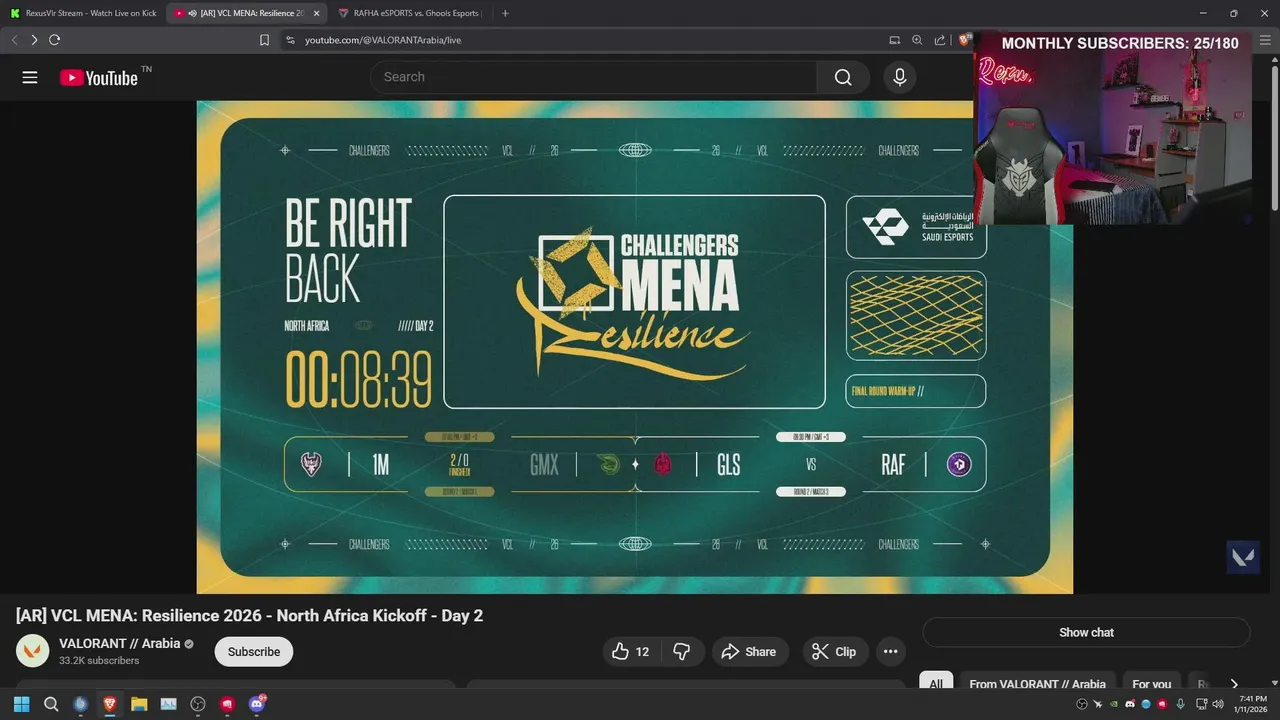Show the live chat
This screenshot has height=720, width=1280.
(1086, 632)
